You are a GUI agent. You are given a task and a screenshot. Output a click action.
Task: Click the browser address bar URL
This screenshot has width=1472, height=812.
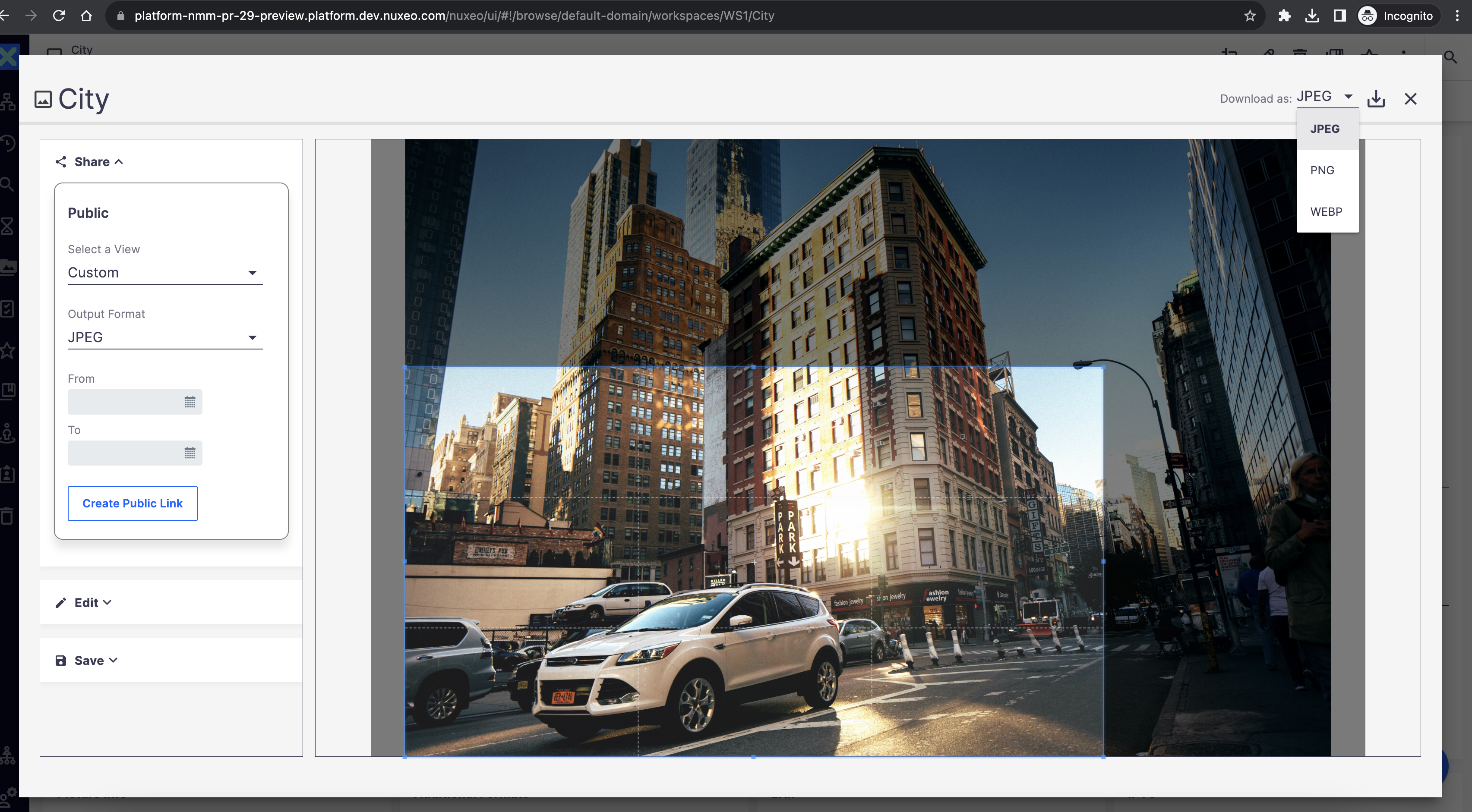454,16
